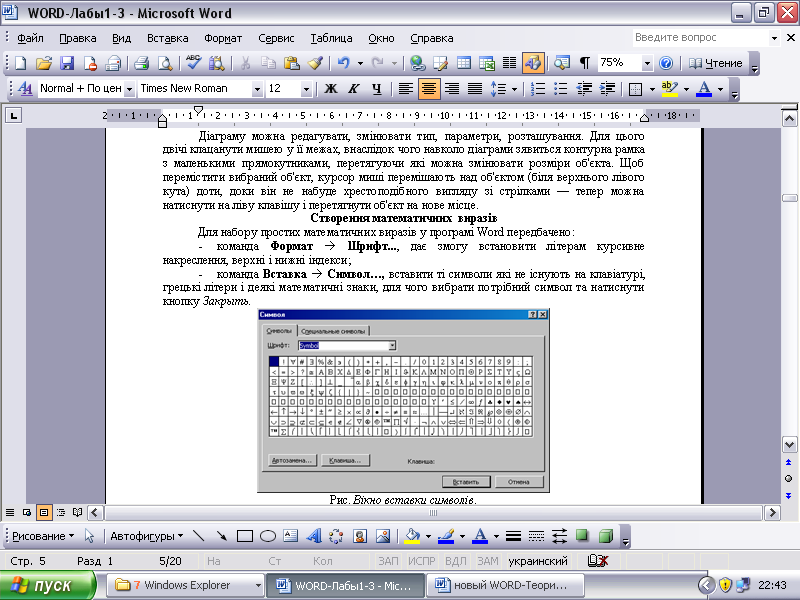Toggle show paragraph marks ¶
This screenshot has height=600, width=800.
click(585, 63)
